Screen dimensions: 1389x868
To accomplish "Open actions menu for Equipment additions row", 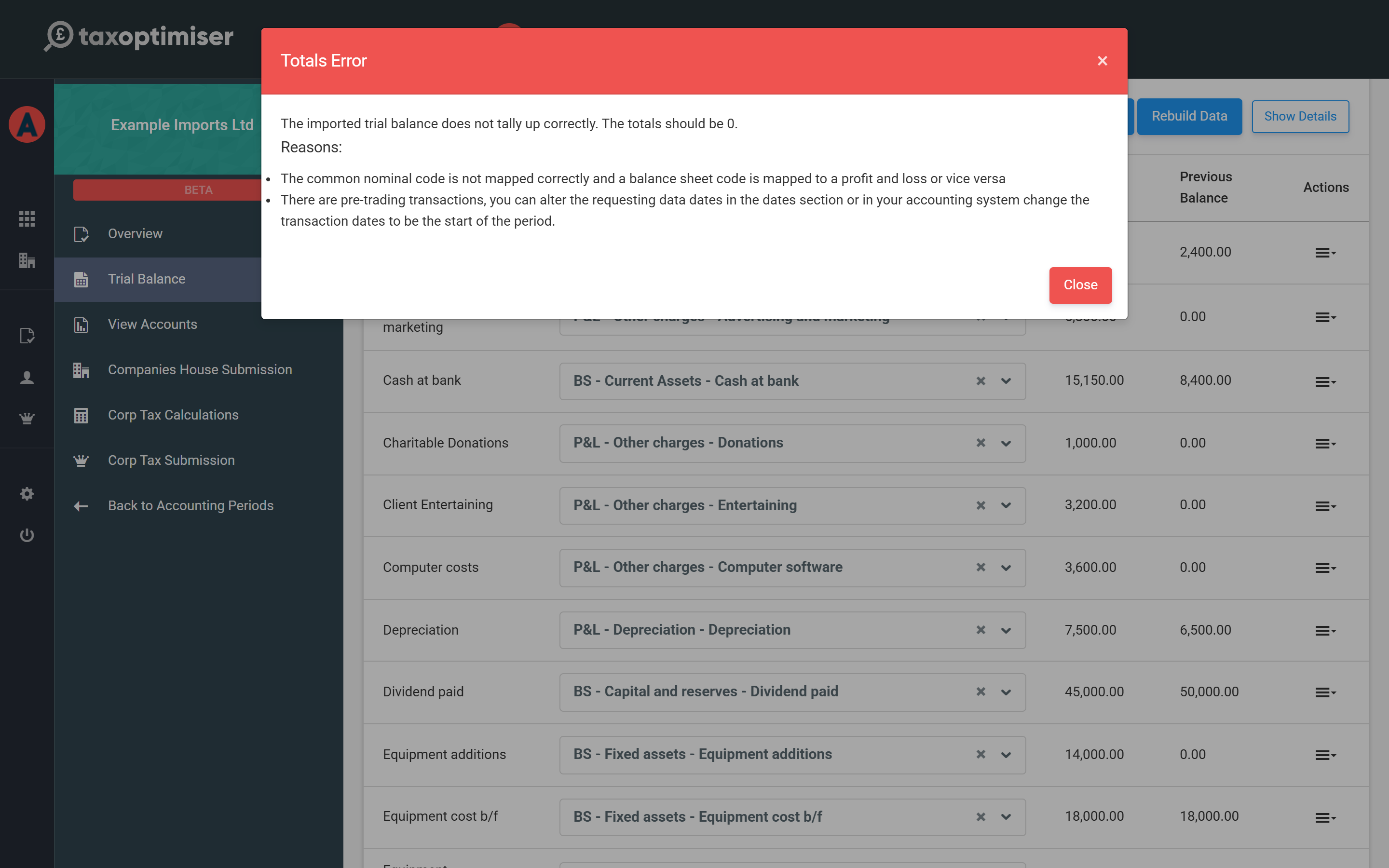I will [1325, 756].
